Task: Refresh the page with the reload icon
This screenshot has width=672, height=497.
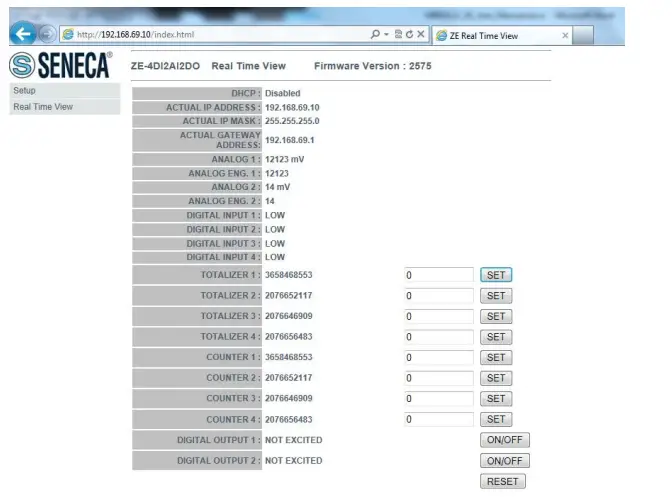Action: (409, 34)
